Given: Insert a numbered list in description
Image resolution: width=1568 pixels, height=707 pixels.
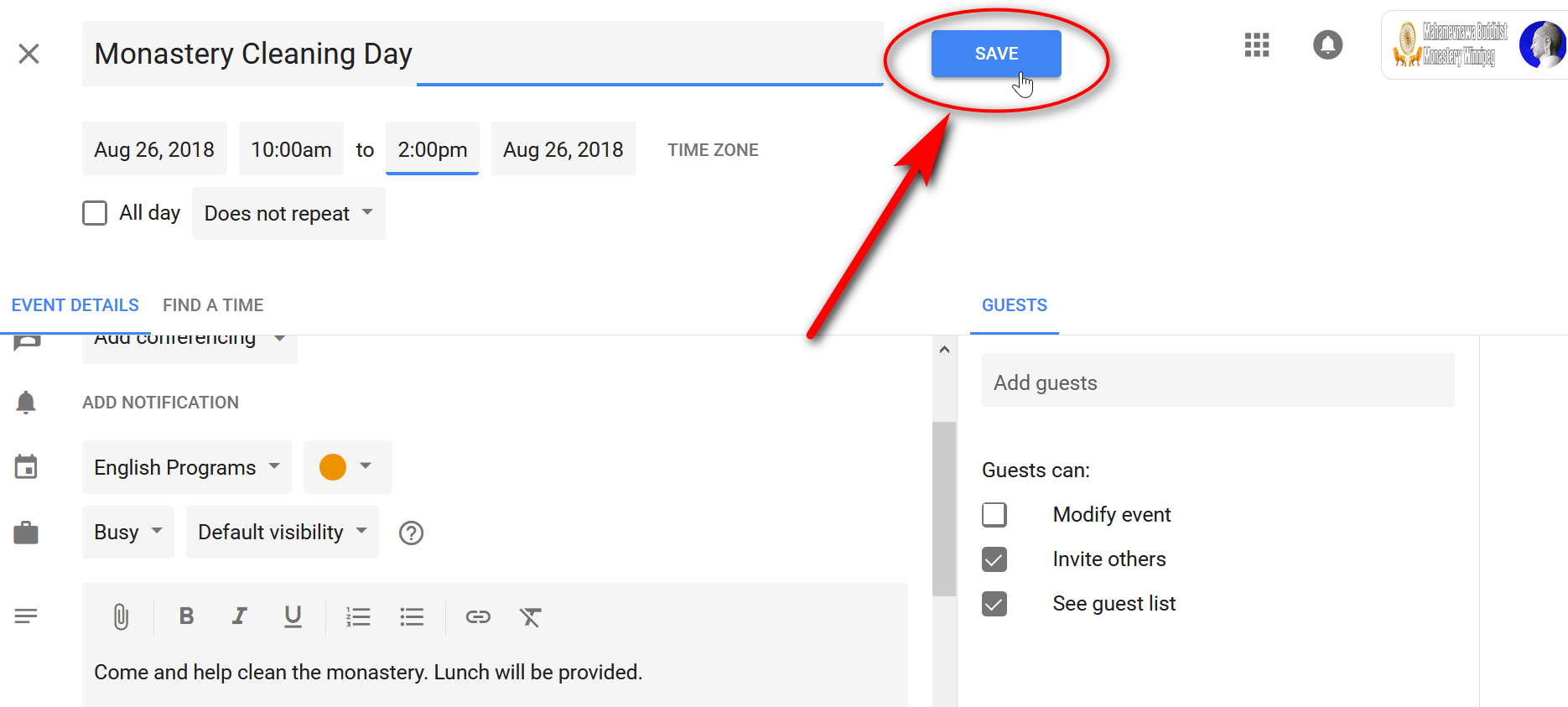Looking at the screenshot, I should (358, 617).
